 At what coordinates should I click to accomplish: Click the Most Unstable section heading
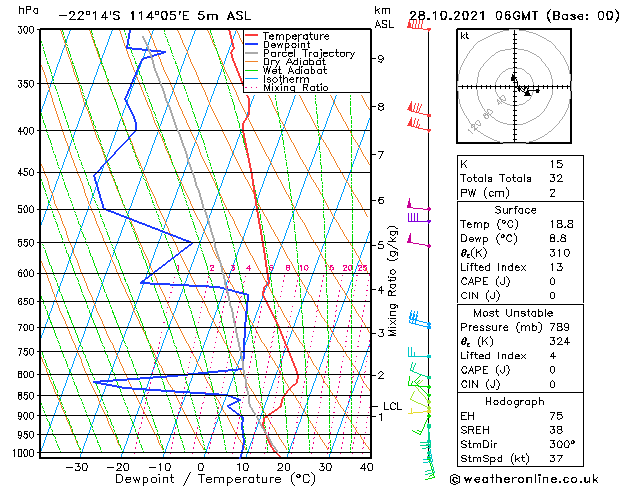(513, 313)
